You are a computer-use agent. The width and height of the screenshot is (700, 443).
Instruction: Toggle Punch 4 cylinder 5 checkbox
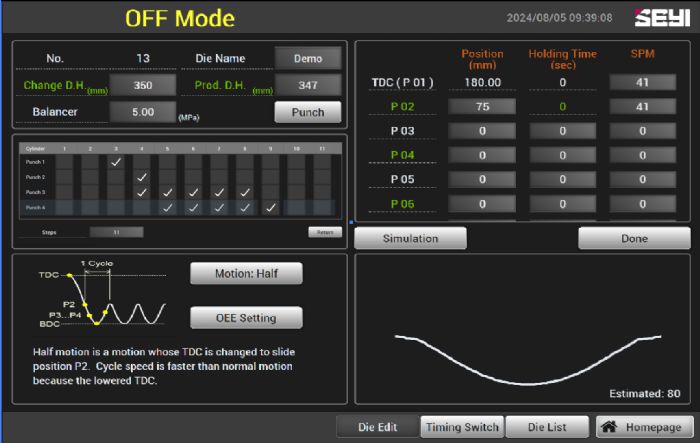pyautogui.click(x=167, y=208)
